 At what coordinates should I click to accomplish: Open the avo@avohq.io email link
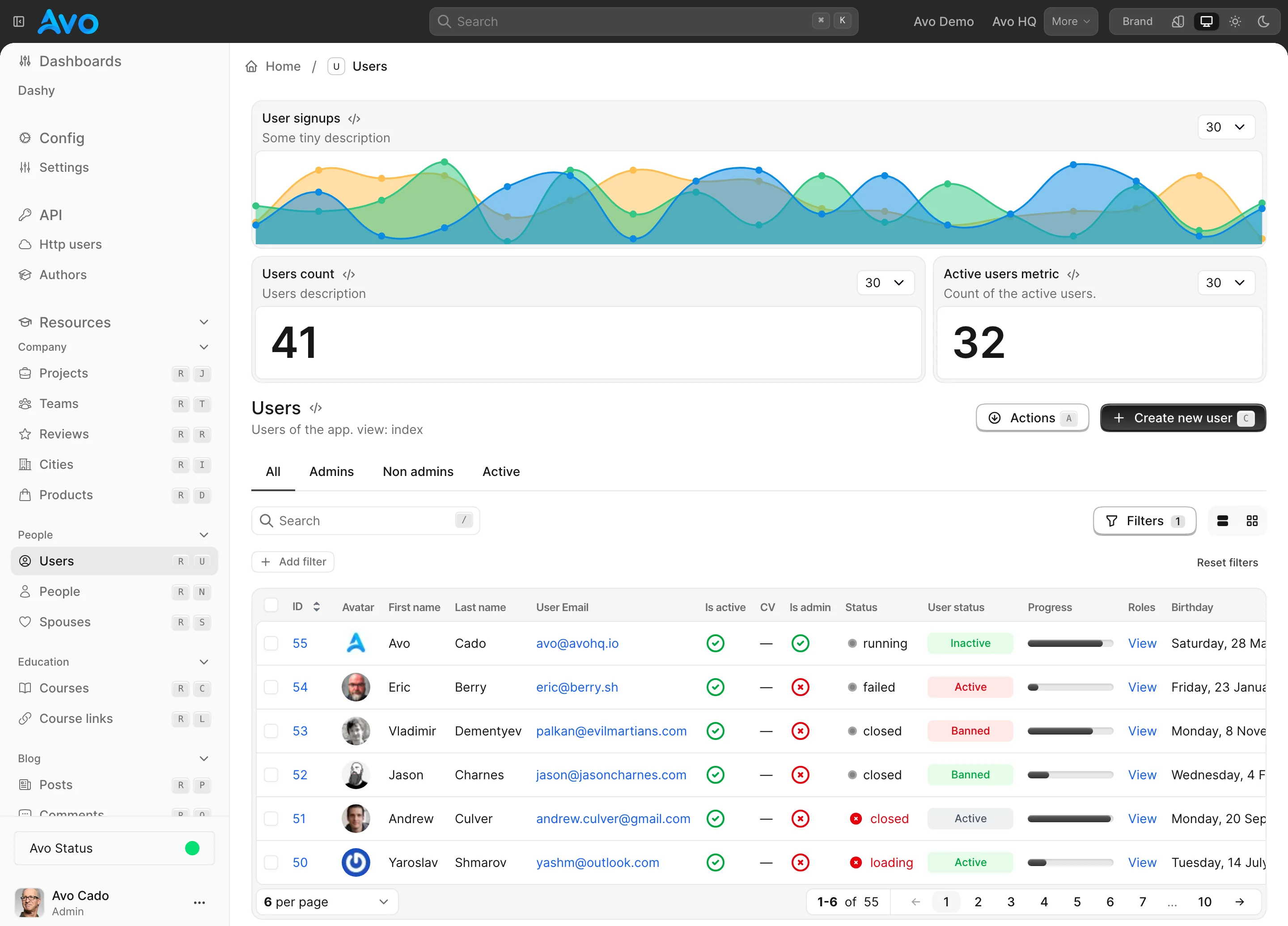(577, 643)
